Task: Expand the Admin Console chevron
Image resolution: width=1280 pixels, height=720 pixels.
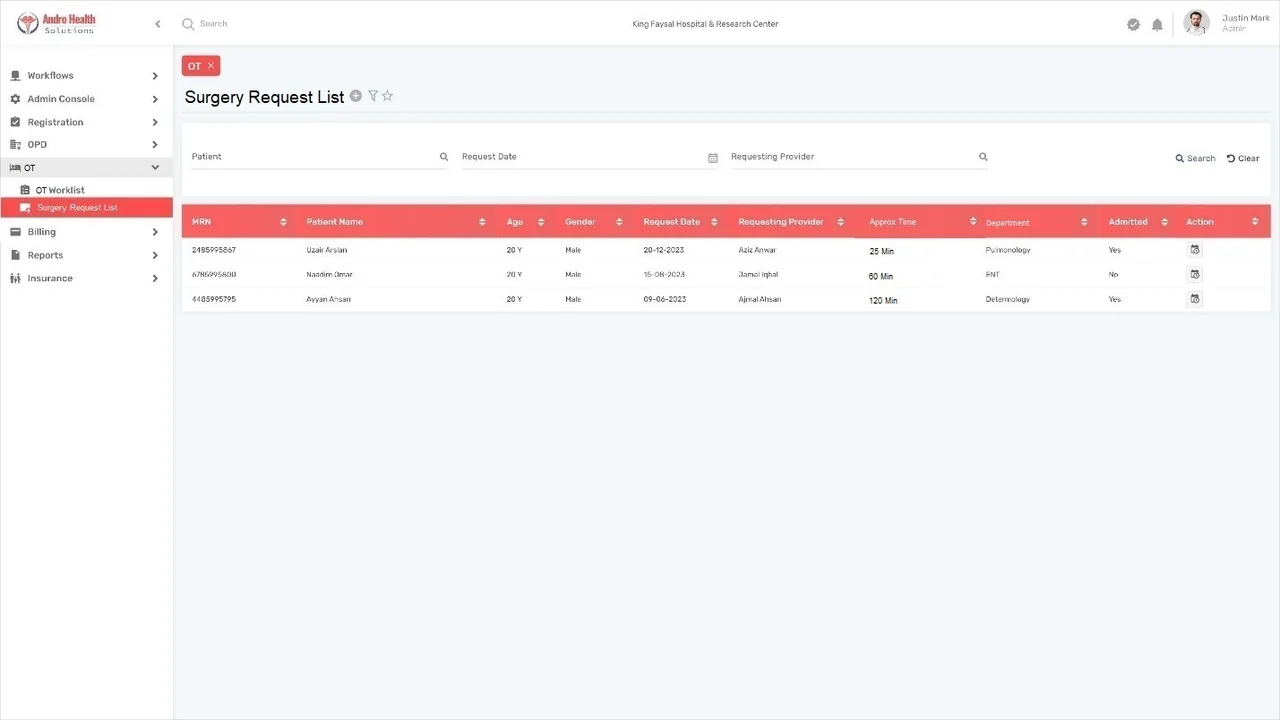Action: (x=155, y=99)
